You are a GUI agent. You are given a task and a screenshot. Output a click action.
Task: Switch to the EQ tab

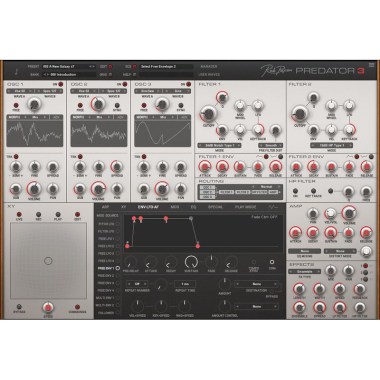coord(193,207)
